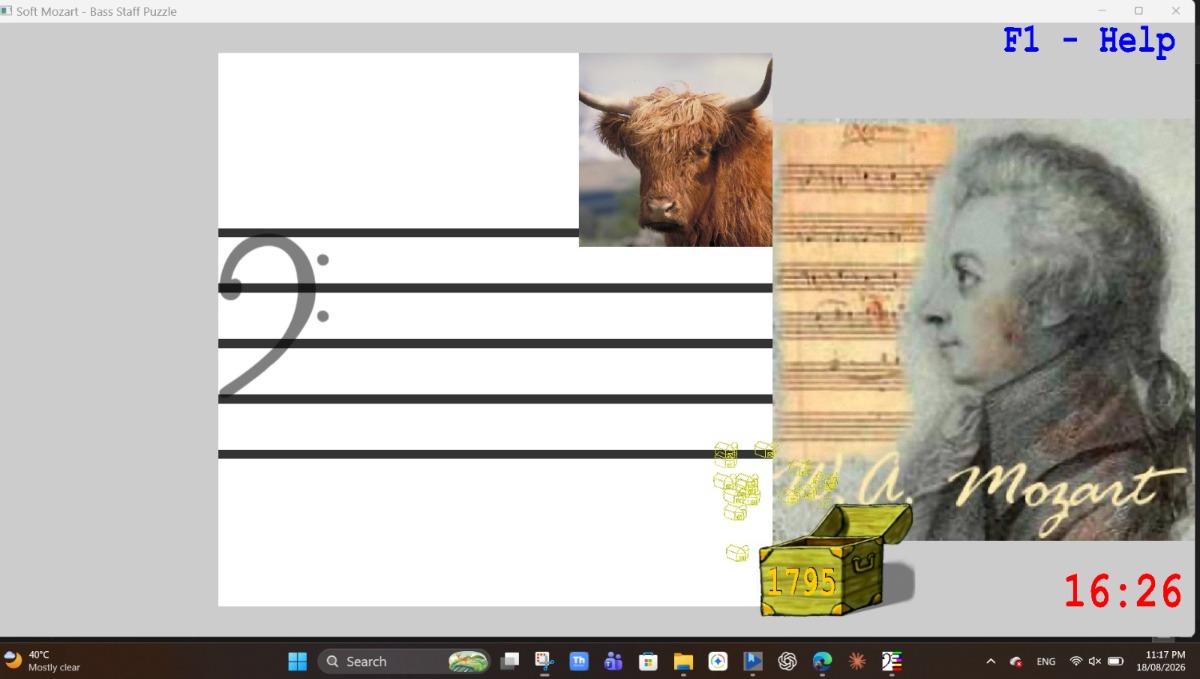Open Microsoft Edge from the taskbar

pyautogui.click(x=822, y=661)
